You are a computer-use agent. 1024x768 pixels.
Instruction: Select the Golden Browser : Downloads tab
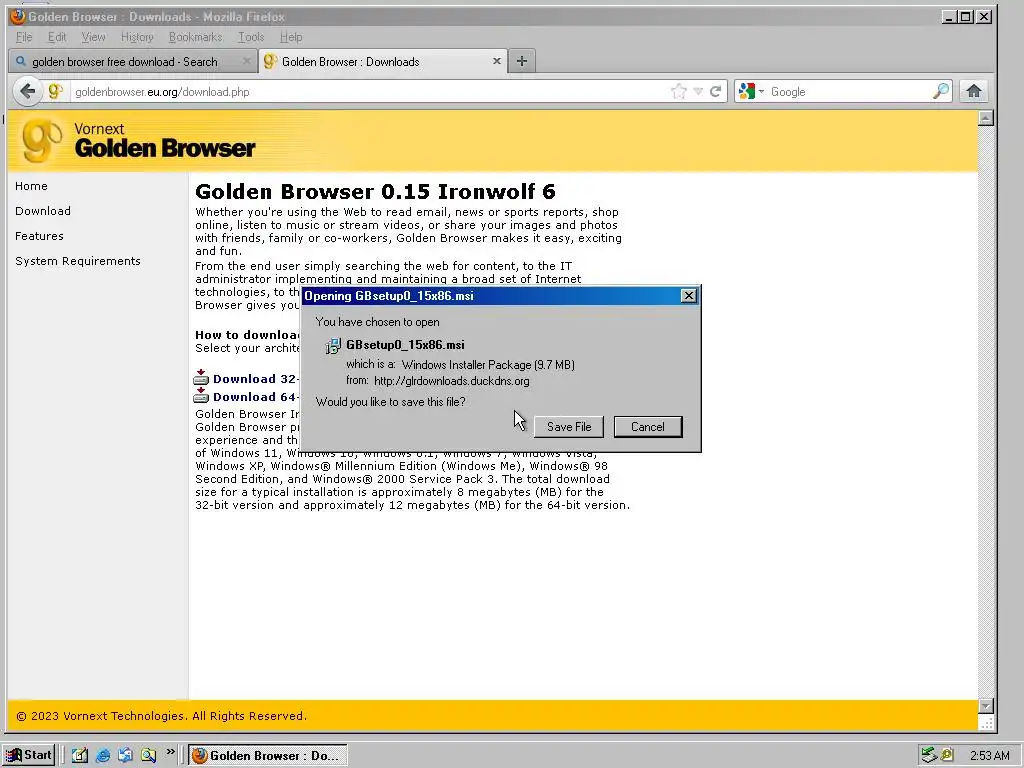point(383,61)
